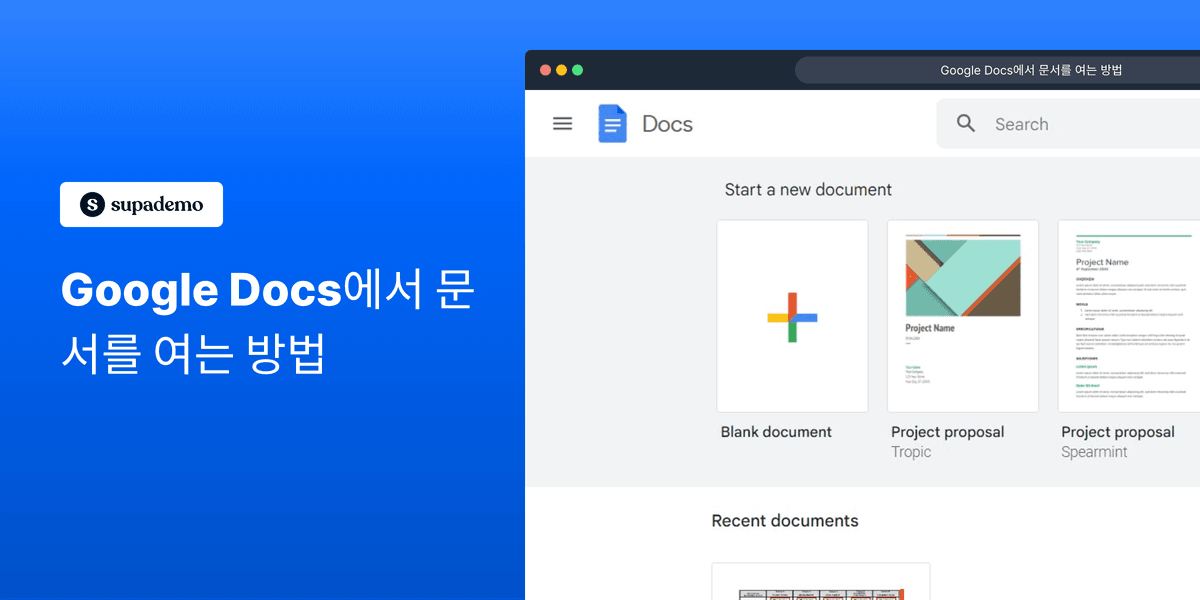
Task: Open the main navigation hamburger menu
Action: pyautogui.click(x=562, y=123)
